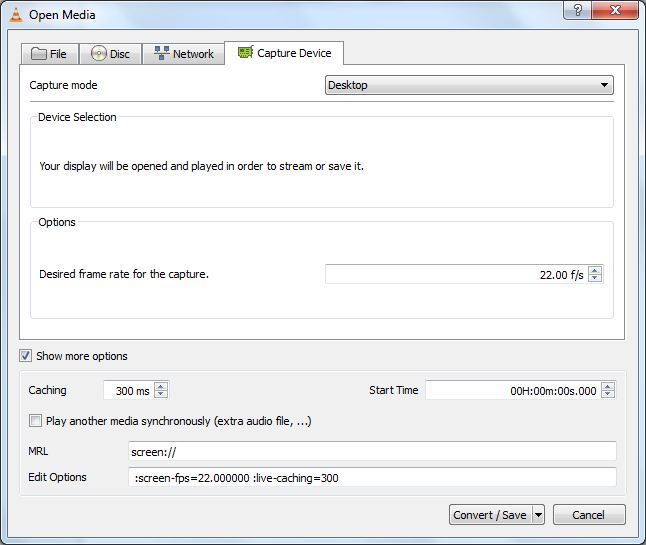Click the capture card icon on Capture Device tab
Image resolution: width=646 pixels, height=545 pixels.
pyautogui.click(x=245, y=52)
